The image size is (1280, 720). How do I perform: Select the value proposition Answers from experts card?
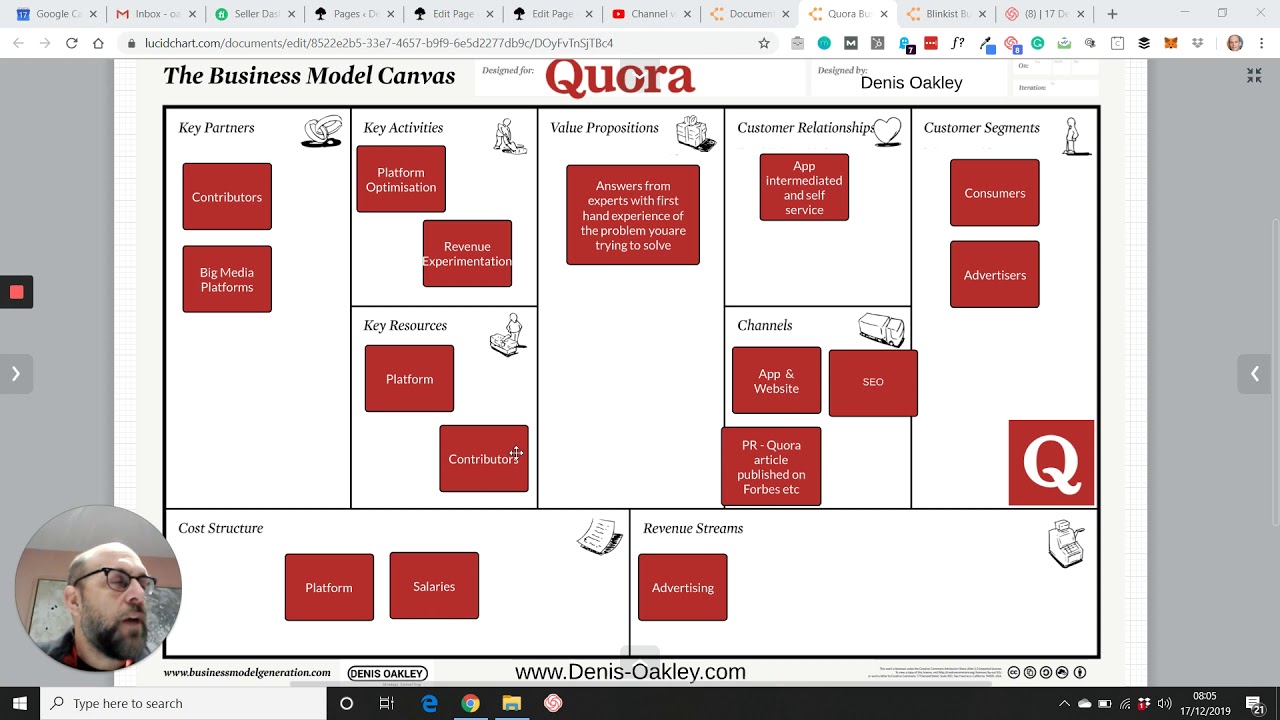(x=633, y=215)
